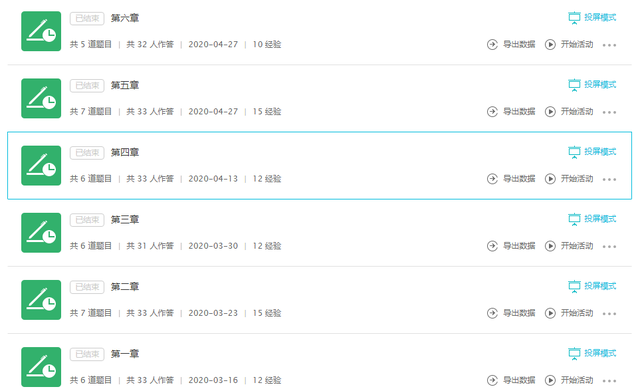
Task: Open more options for 第一章
Action: tap(609, 380)
